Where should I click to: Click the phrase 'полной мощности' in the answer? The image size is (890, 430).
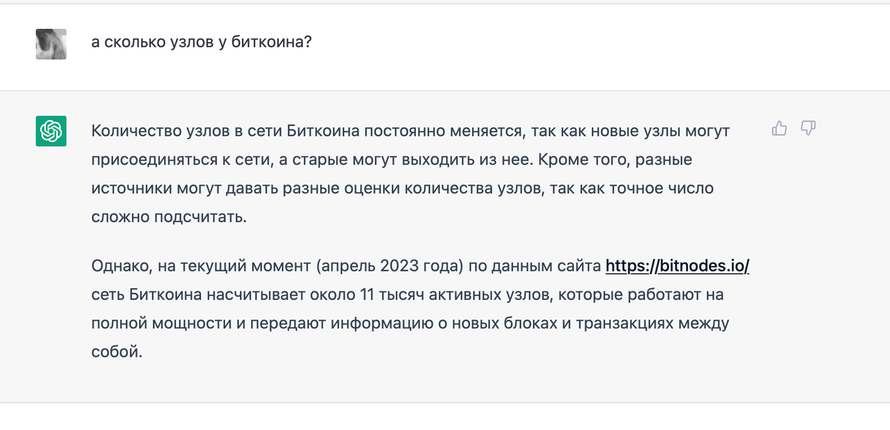click(157, 323)
